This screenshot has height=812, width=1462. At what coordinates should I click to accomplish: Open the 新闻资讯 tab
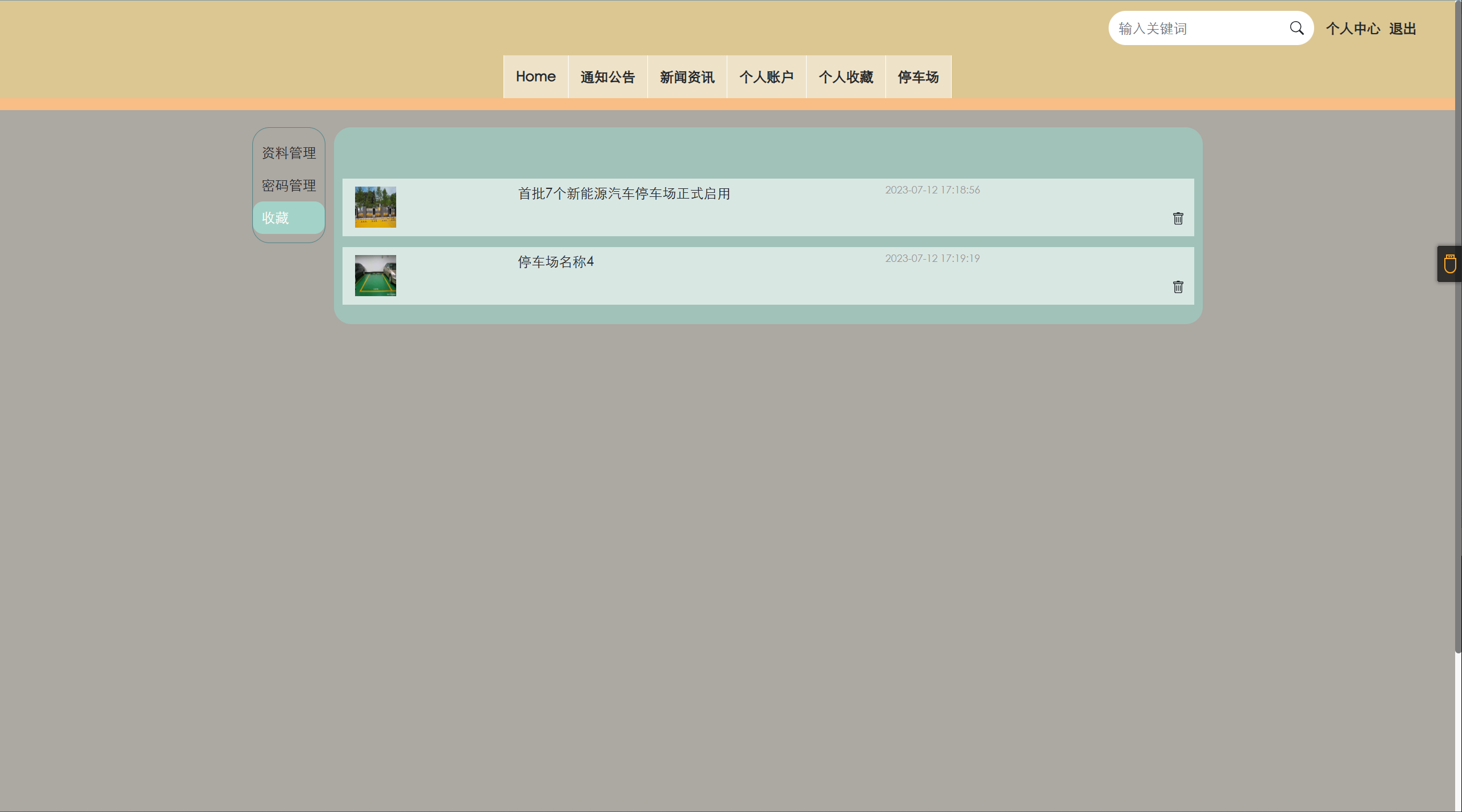pyautogui.click(x=687, y=77)
